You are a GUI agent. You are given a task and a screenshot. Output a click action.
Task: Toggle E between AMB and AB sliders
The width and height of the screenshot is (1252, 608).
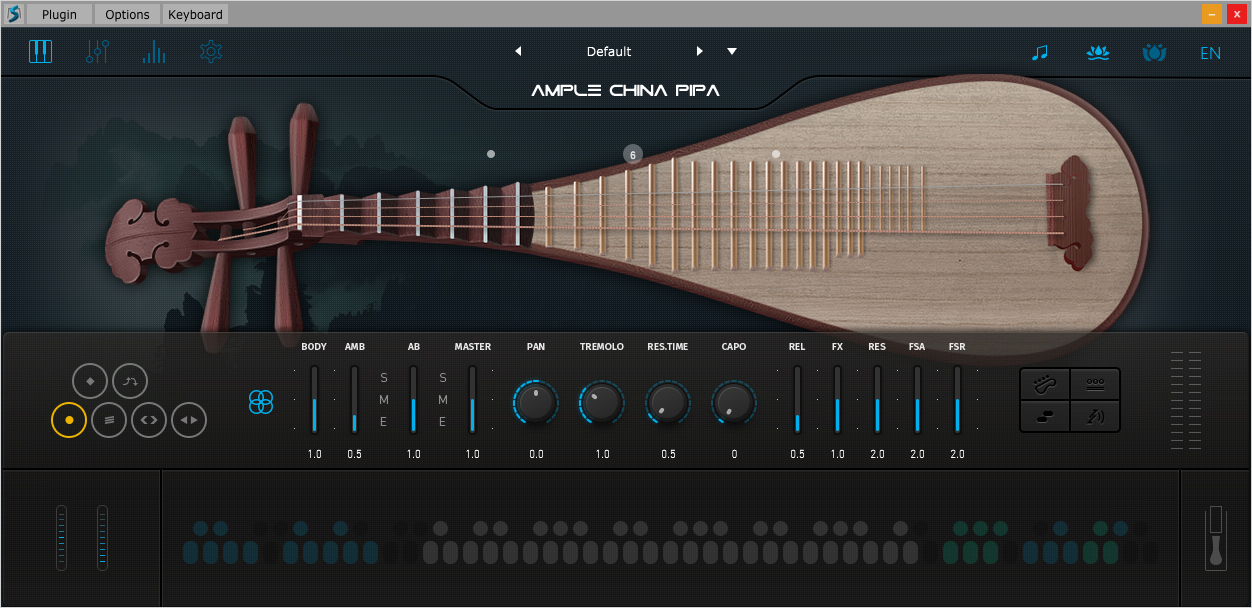pyautogui.click(x=384, y=422)
